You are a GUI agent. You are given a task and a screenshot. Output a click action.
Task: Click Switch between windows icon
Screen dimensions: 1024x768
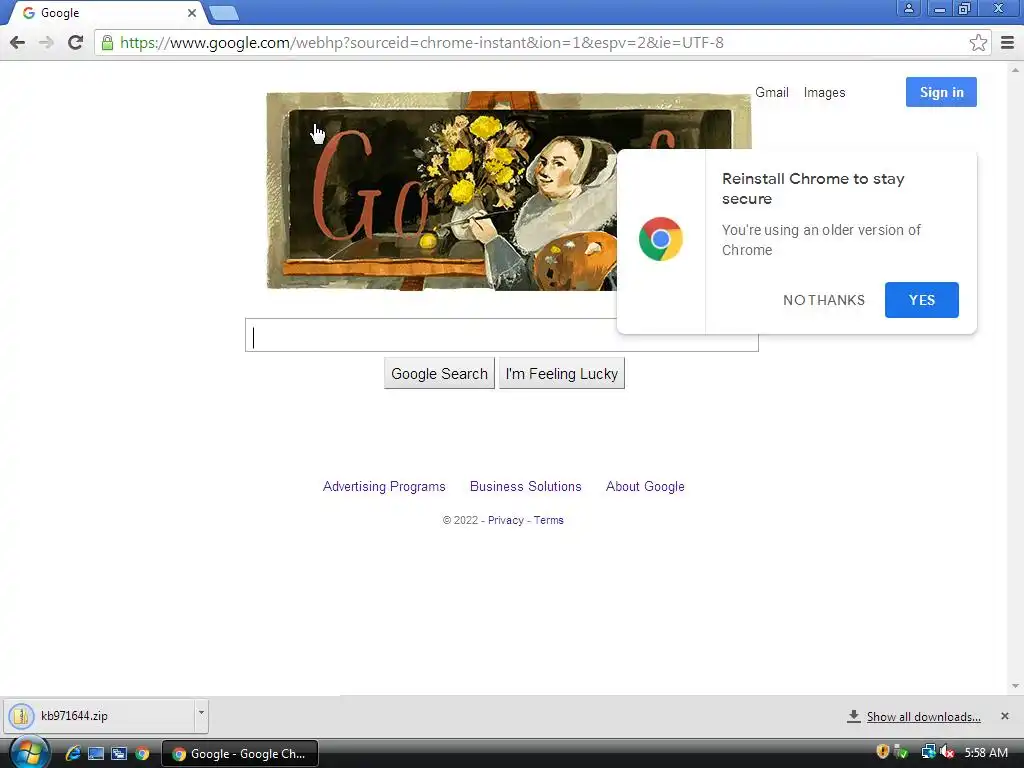pyautogui.click(x=119, y=754)
